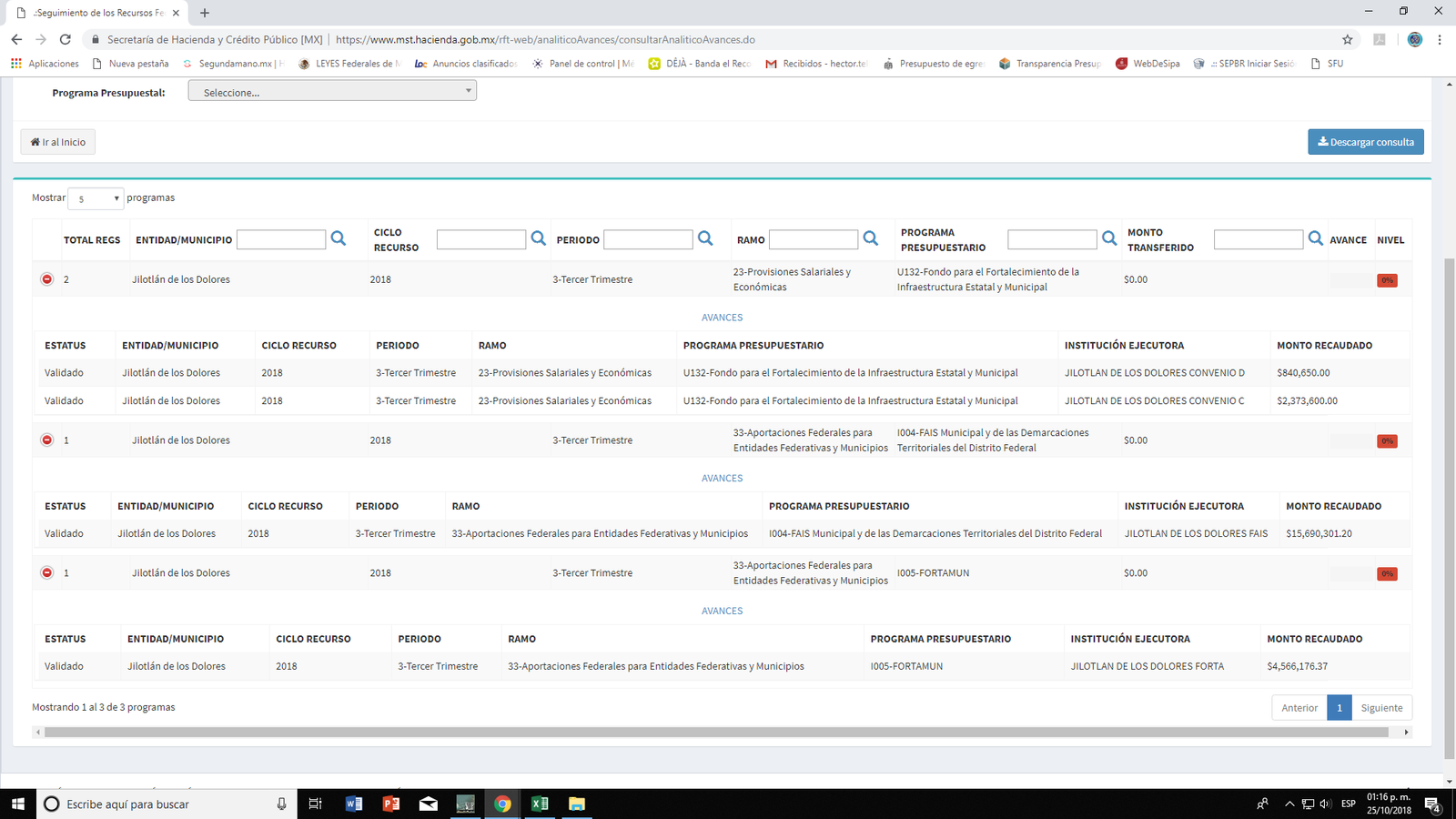Click the Ir al Inicio button
This screenshot has height=819, width=1456.
click(x=58, y=142)
